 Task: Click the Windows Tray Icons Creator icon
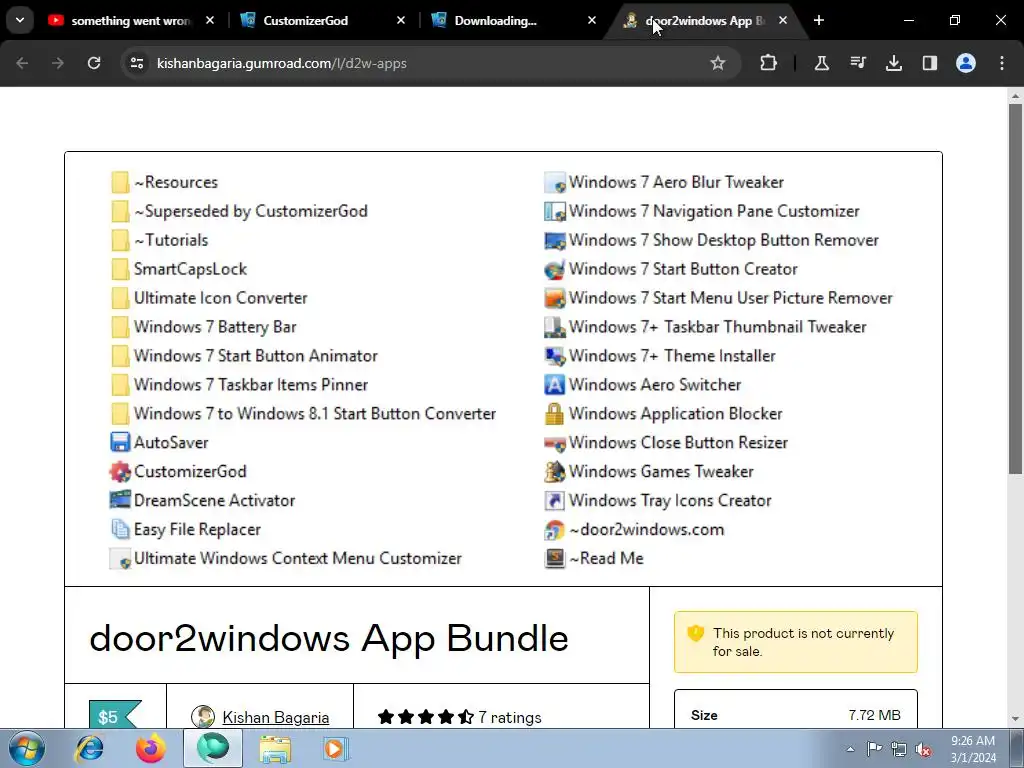tap(554, 500)
